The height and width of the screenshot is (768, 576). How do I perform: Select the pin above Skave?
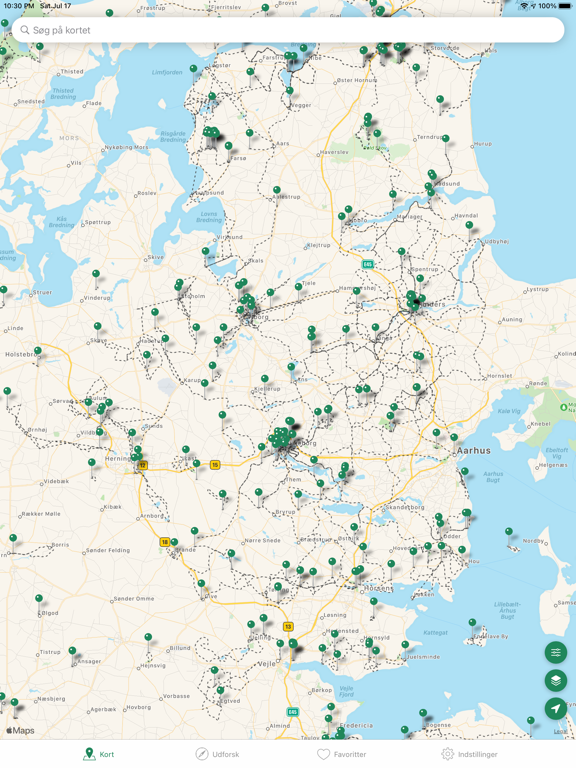pyautogui.click(x=97, y=326)
